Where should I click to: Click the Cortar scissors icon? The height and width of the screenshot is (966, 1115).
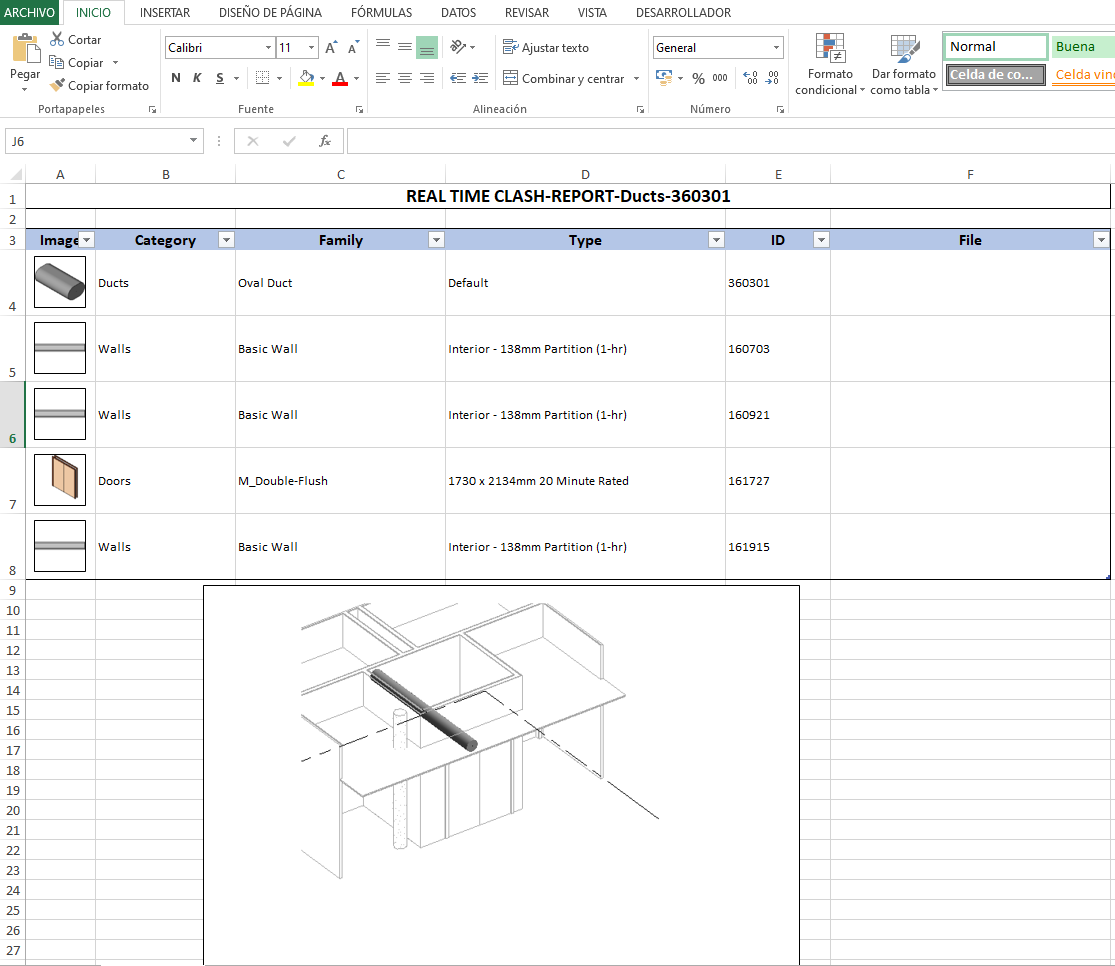(x=57, y=39)
